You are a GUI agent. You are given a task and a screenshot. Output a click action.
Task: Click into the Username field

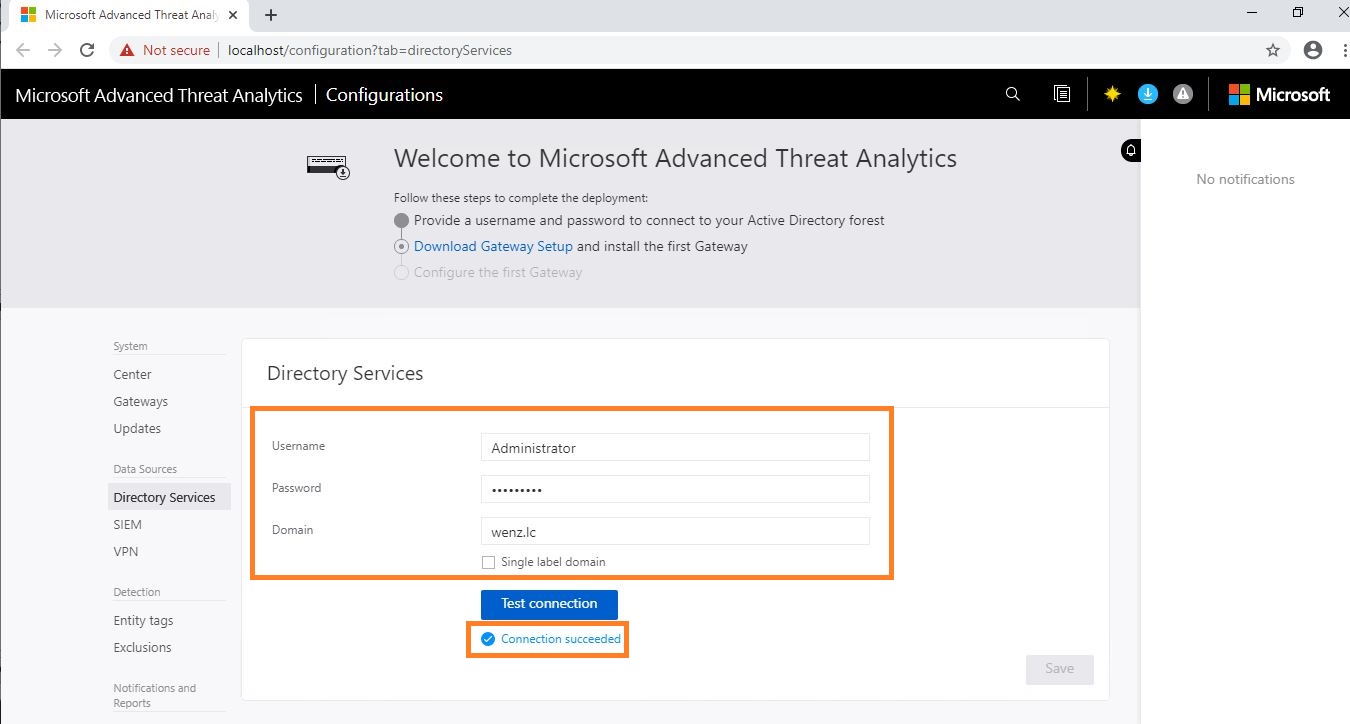coord(675,448)
